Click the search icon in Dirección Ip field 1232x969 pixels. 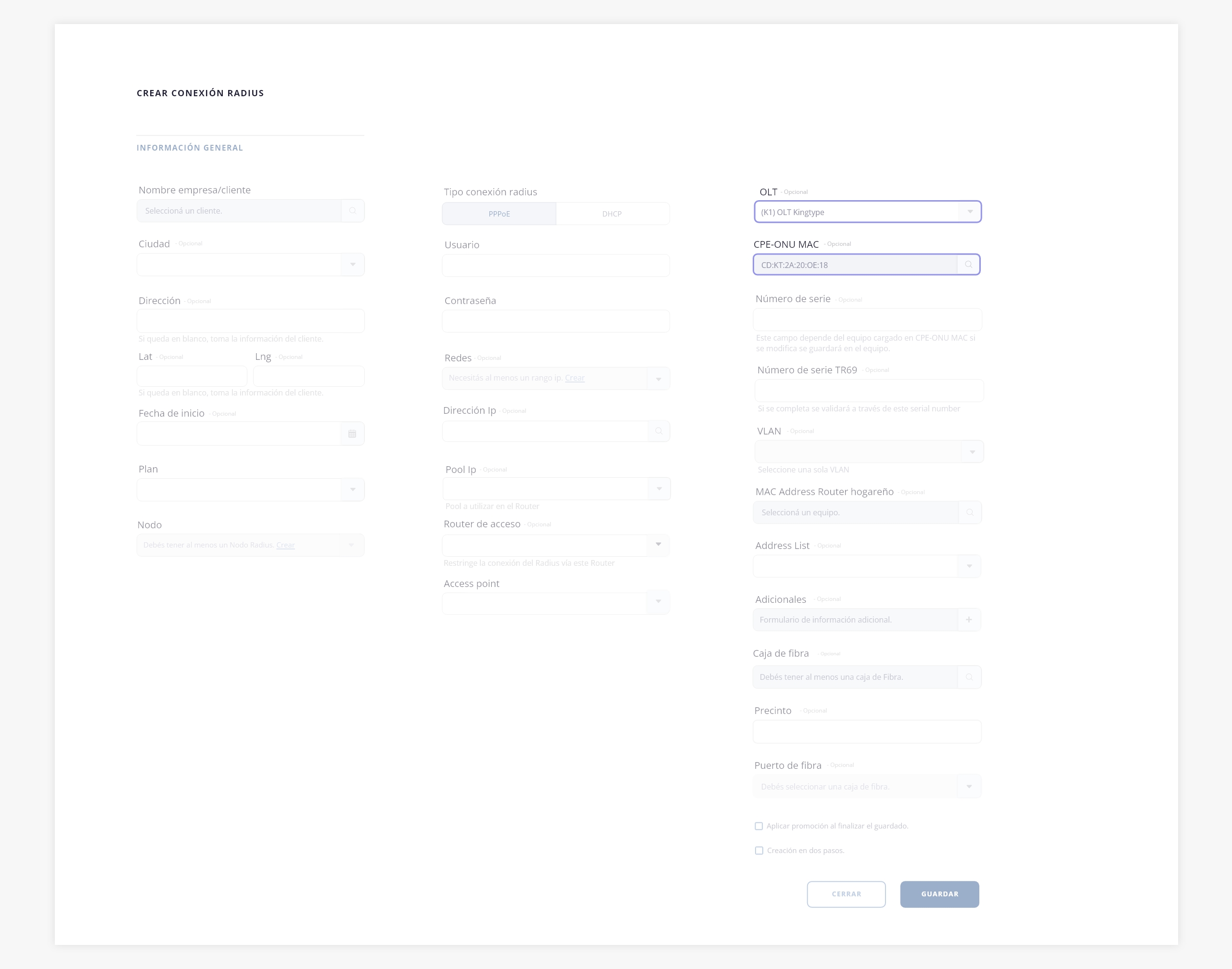[658, 431]
